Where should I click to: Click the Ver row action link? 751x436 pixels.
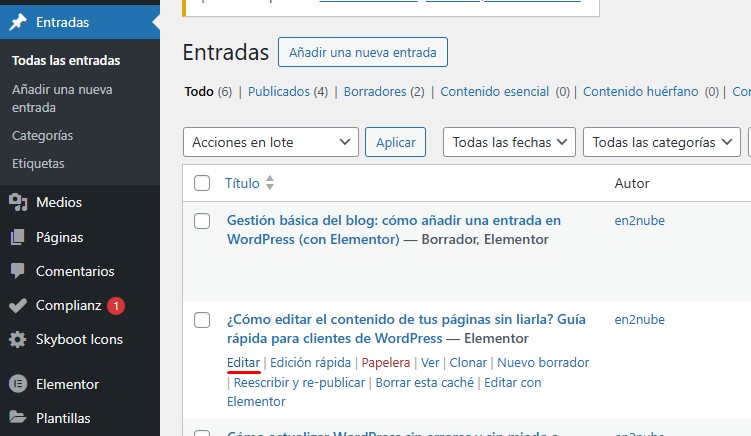(x=430, y=363)
